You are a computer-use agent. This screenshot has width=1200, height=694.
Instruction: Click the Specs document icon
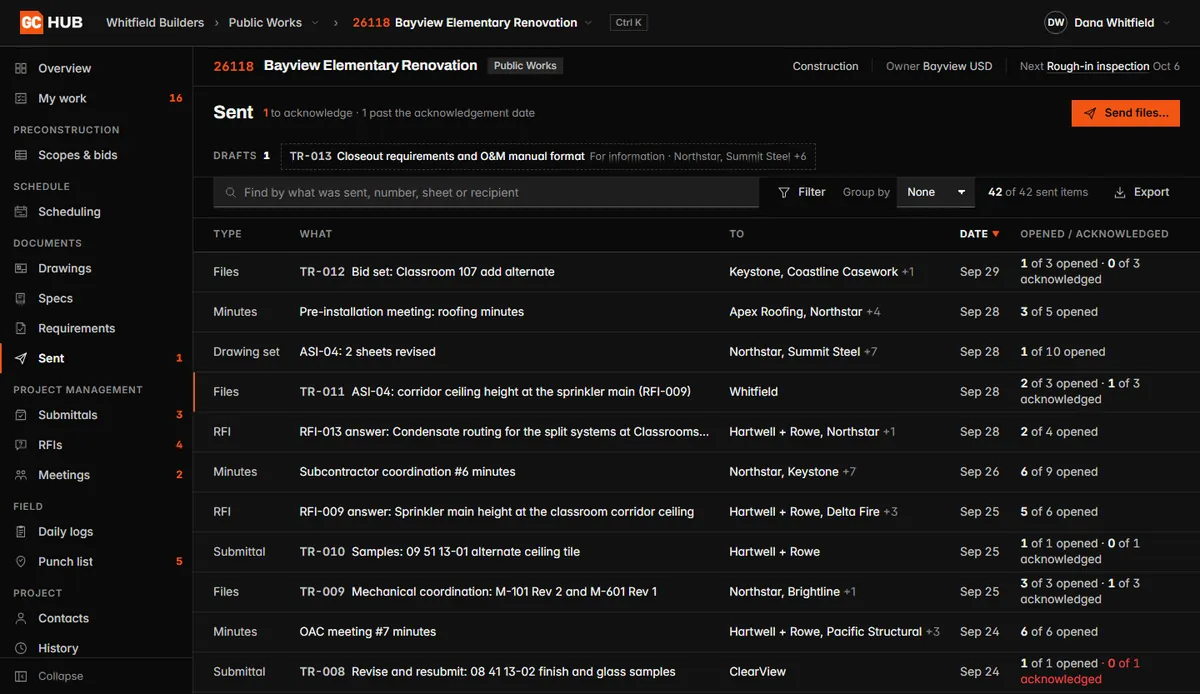(x=21, y=298)
